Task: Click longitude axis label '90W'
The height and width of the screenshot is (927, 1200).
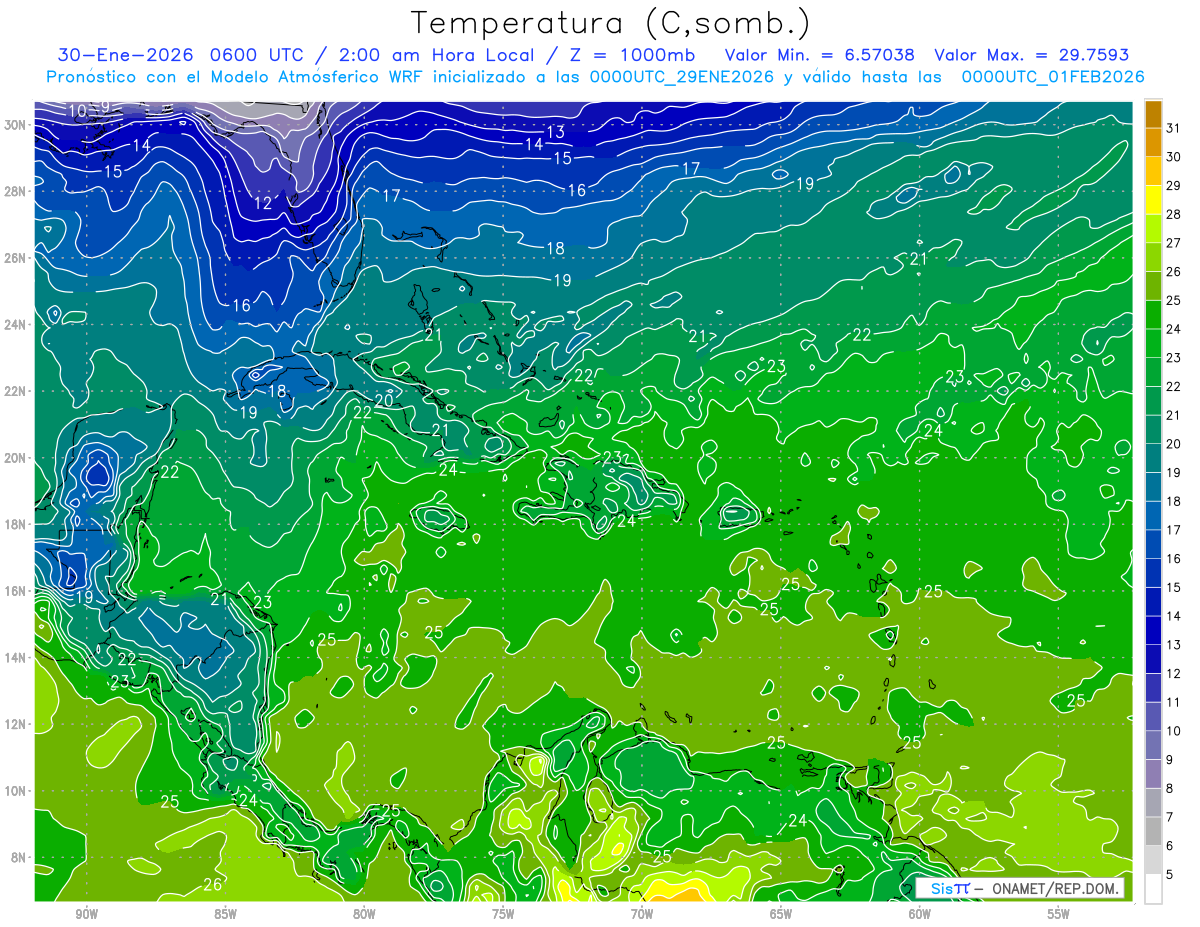Action: 86,914
